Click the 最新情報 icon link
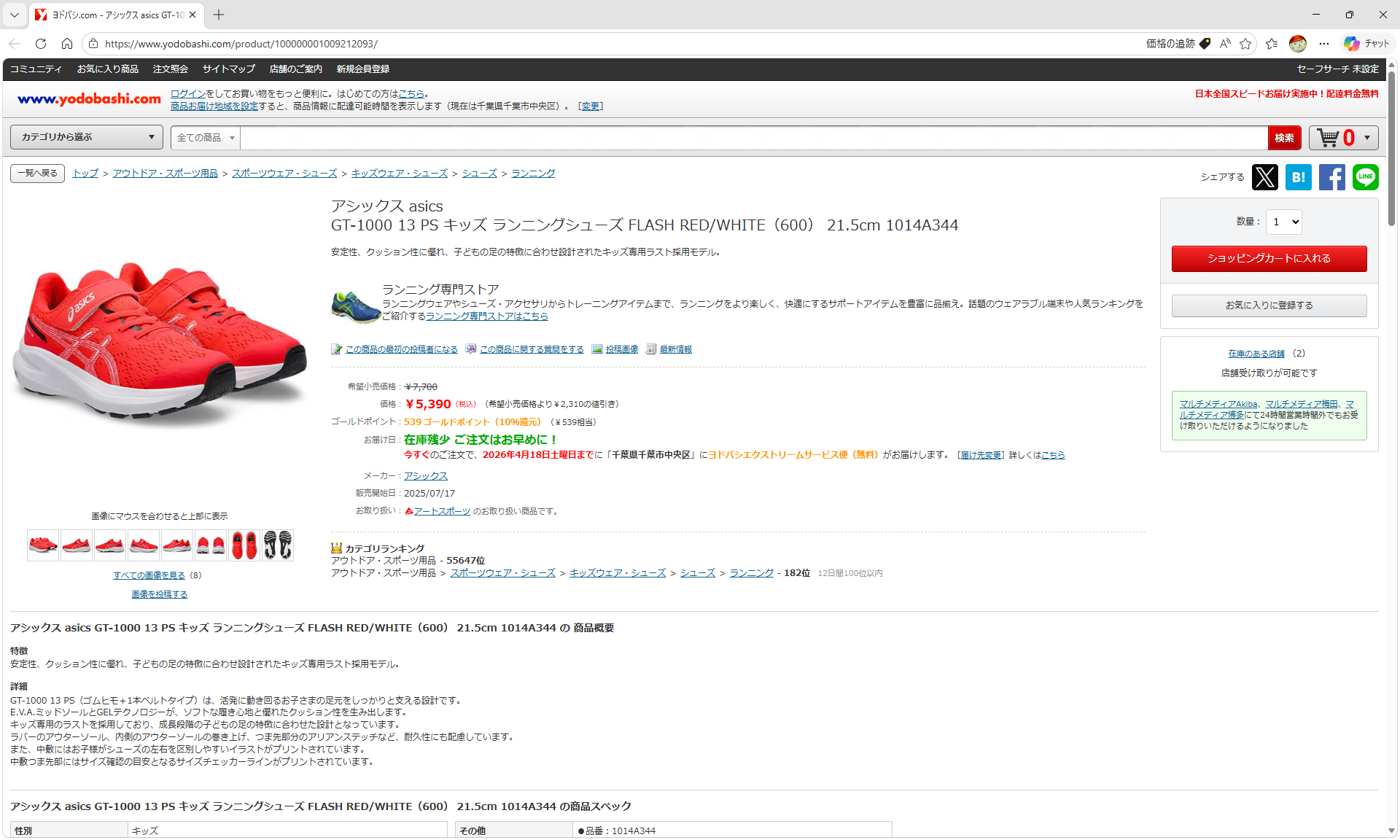Screen dimensions: 1400x840 click(651, 349)
